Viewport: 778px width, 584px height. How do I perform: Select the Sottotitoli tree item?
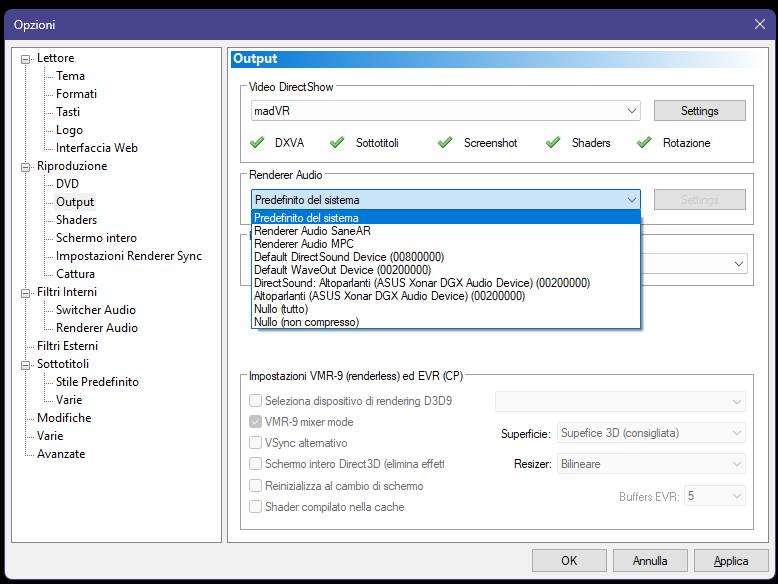(x=63, y=364)
